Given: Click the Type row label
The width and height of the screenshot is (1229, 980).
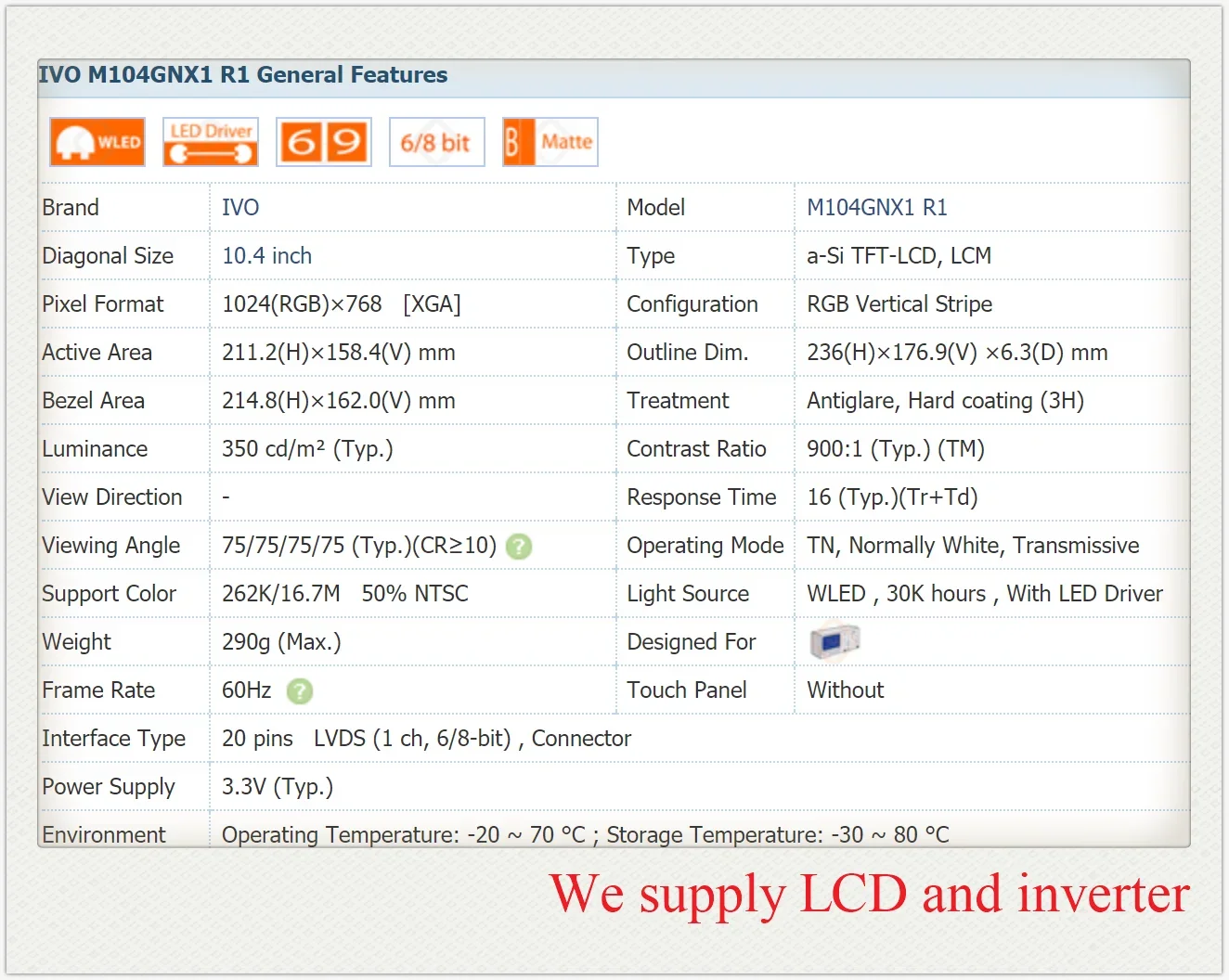Looking at the screenshot, I should coord(651,256).
